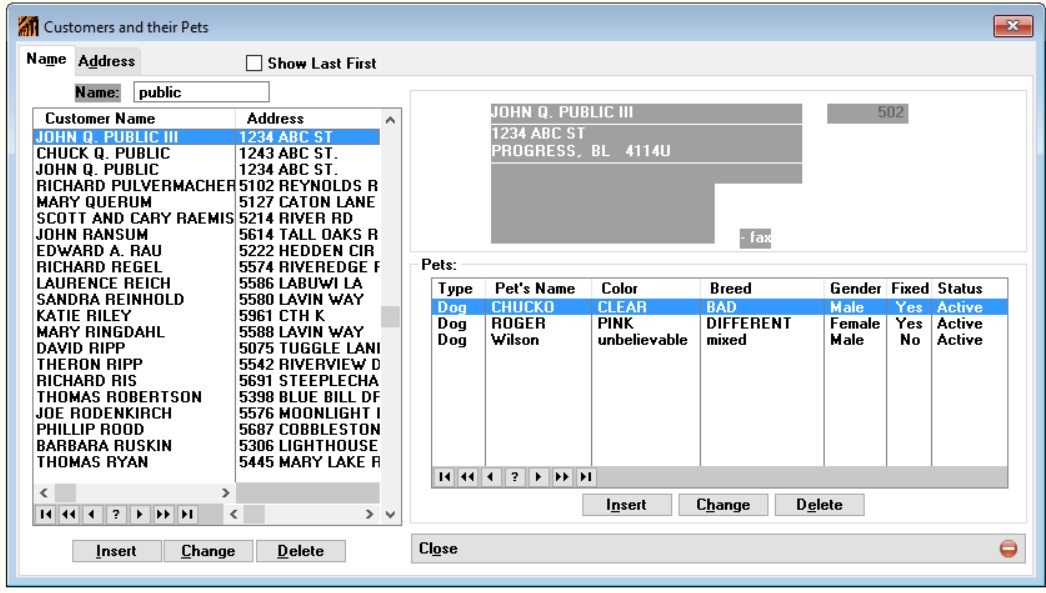Jump to last record in Pets list

(x=586, y=476)
